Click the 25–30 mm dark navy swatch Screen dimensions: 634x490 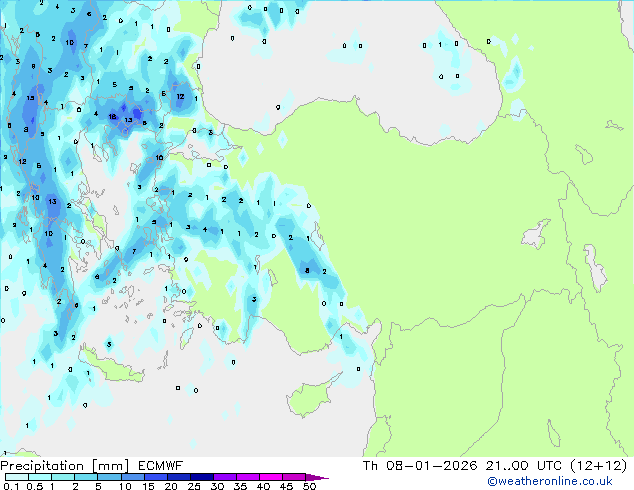click(x=201, y=477)
